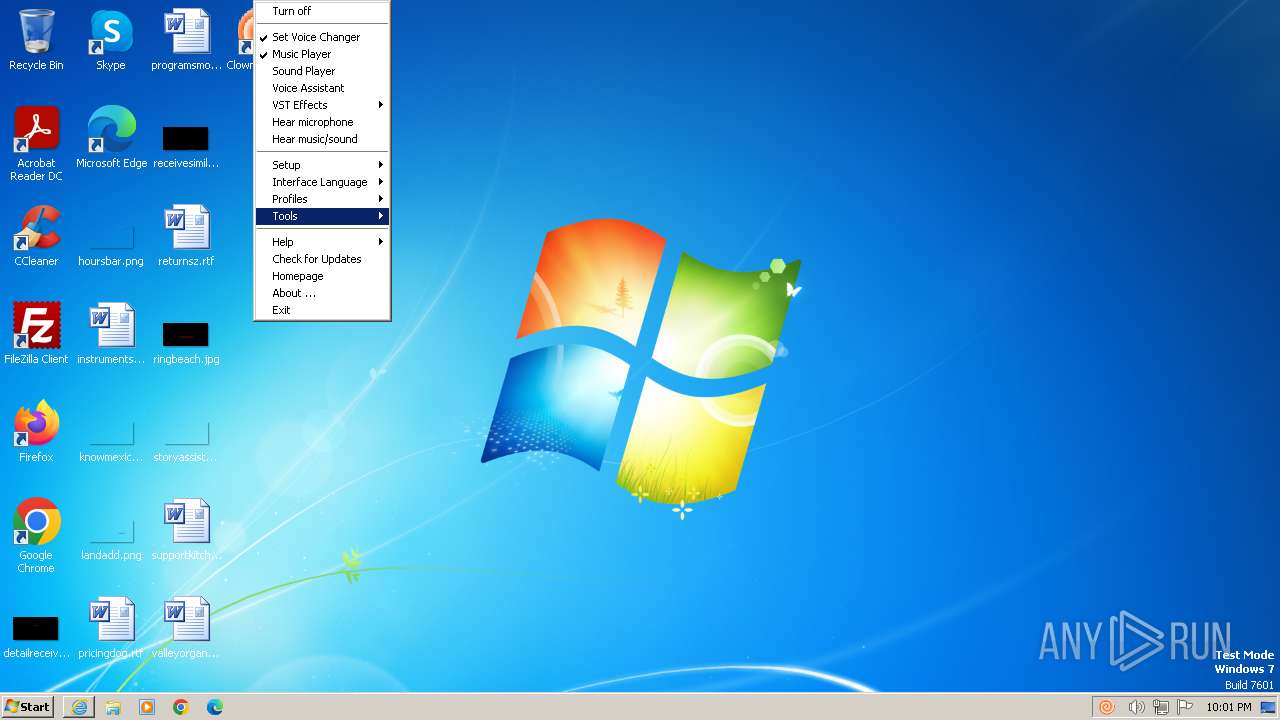1280x720 pixels.
Task: Open Sound Player from the menu
Action: 322,71
